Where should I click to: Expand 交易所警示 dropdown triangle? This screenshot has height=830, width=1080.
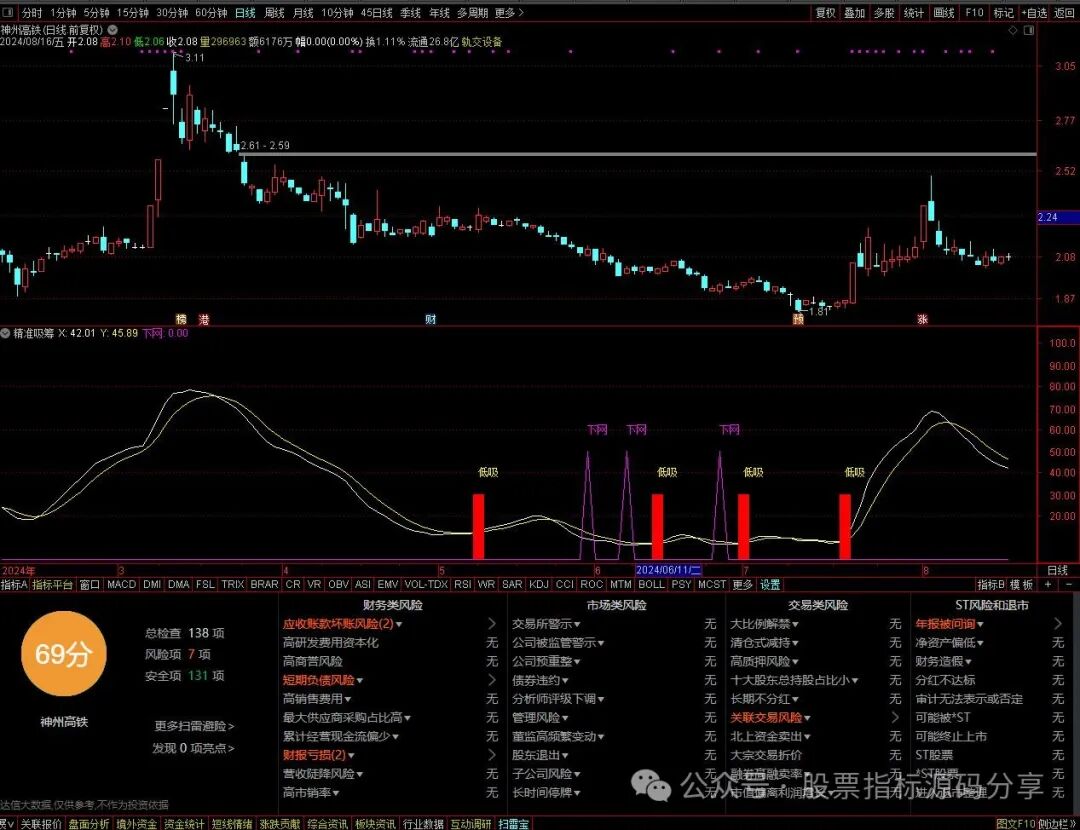coord(577,625)
